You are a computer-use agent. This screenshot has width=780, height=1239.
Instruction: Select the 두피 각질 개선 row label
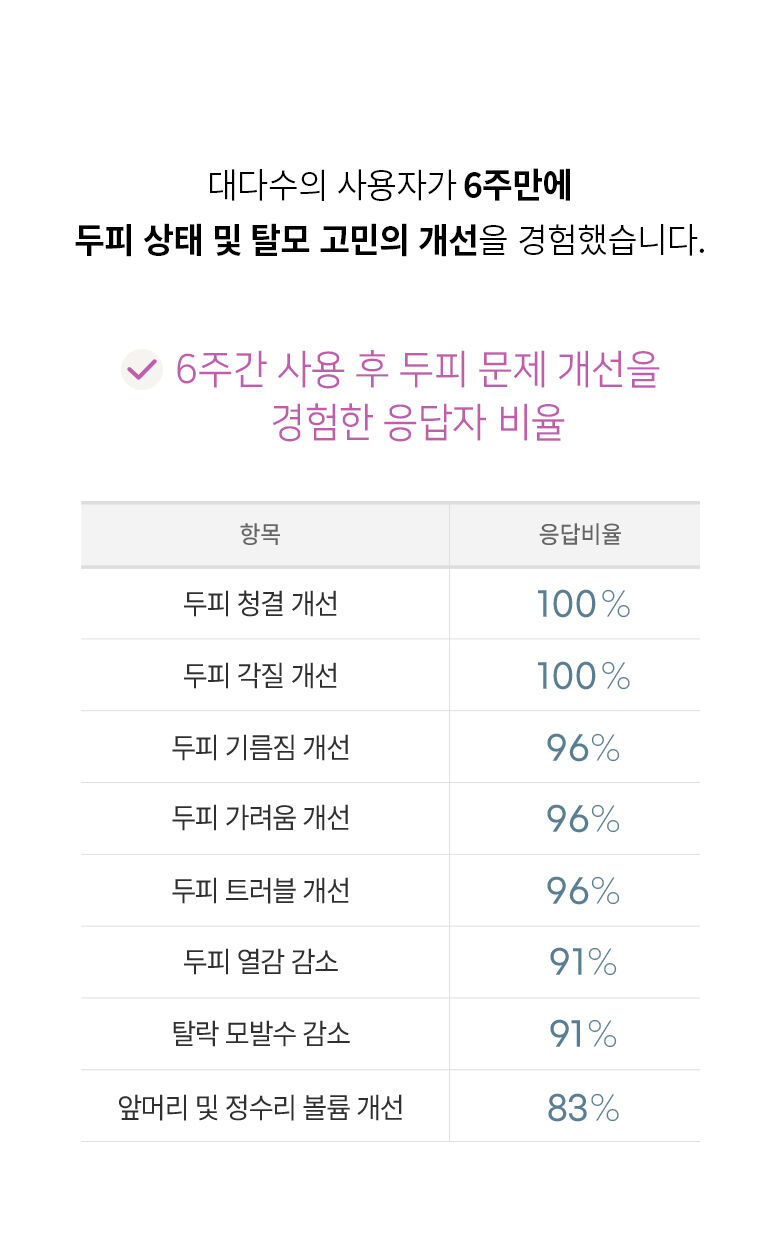(260, 676)
